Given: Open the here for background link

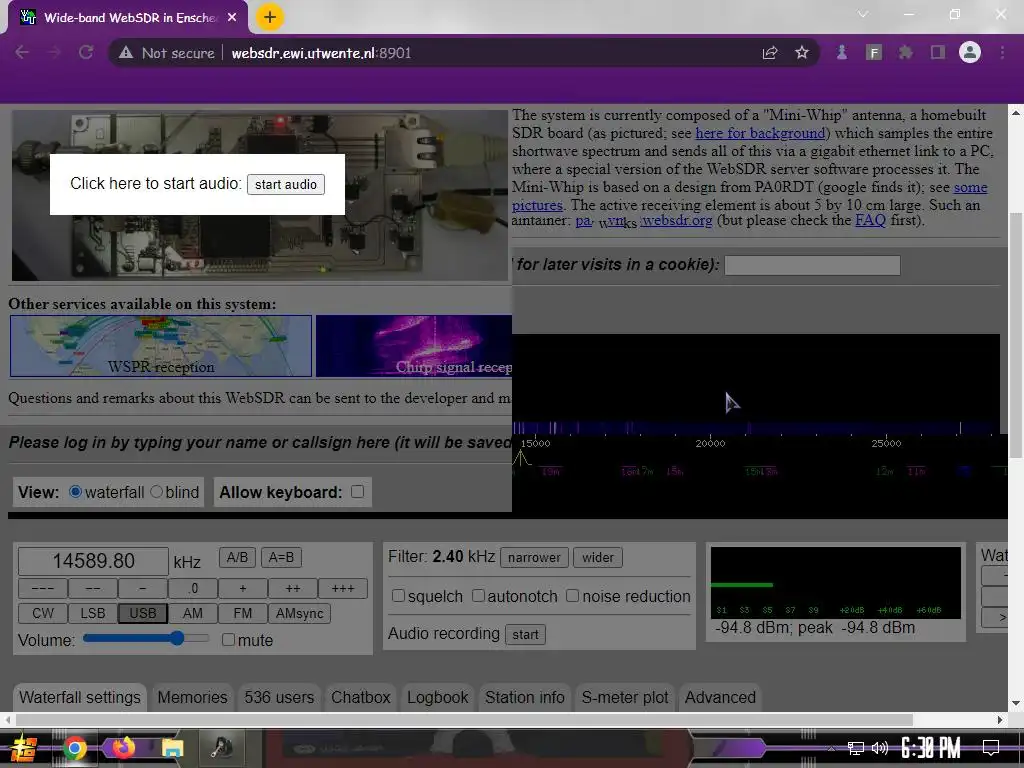Looking at the screenshot, I should [760, 133].
